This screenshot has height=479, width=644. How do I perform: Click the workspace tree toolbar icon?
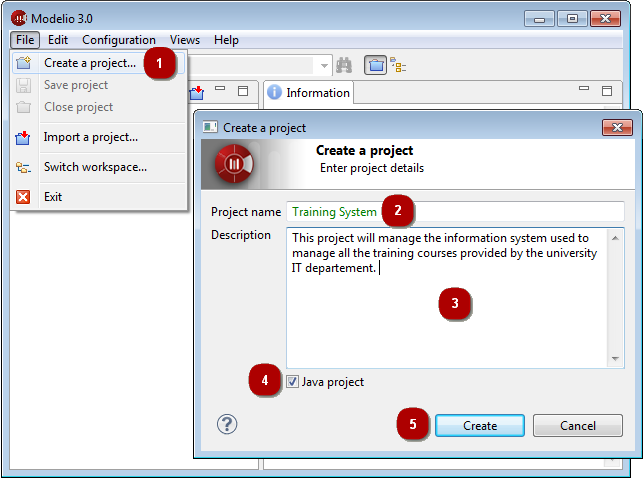(x=398, y=65)
